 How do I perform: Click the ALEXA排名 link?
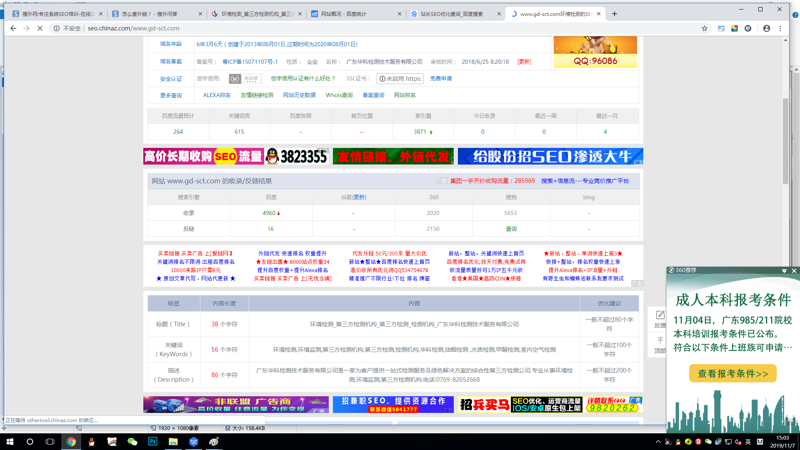(217, 96)
